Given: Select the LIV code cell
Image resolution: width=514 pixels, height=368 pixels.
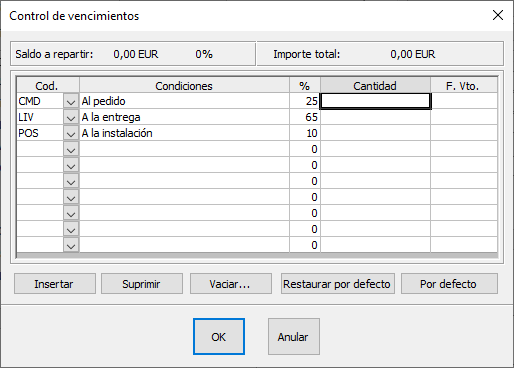Looking at the screenshot, I should (40, 117).
